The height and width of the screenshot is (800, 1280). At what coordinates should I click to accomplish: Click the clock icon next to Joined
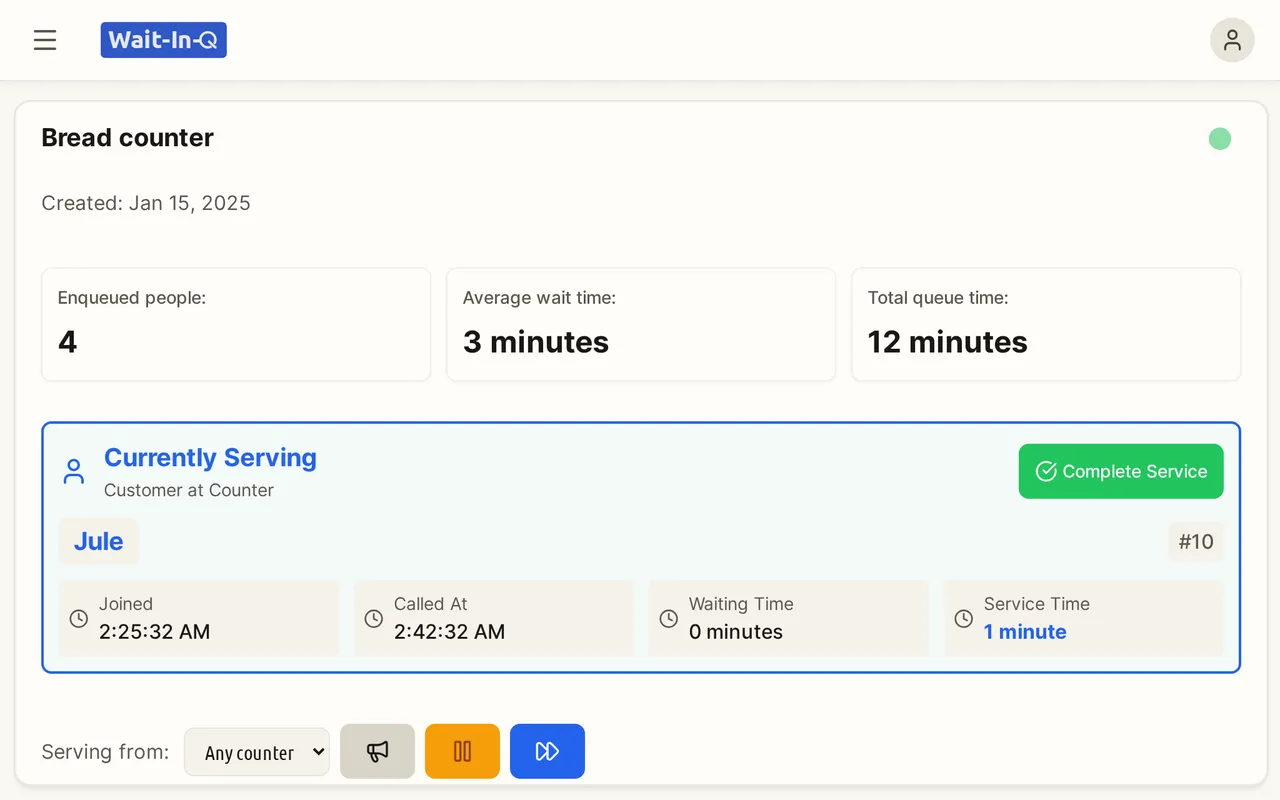78,619
